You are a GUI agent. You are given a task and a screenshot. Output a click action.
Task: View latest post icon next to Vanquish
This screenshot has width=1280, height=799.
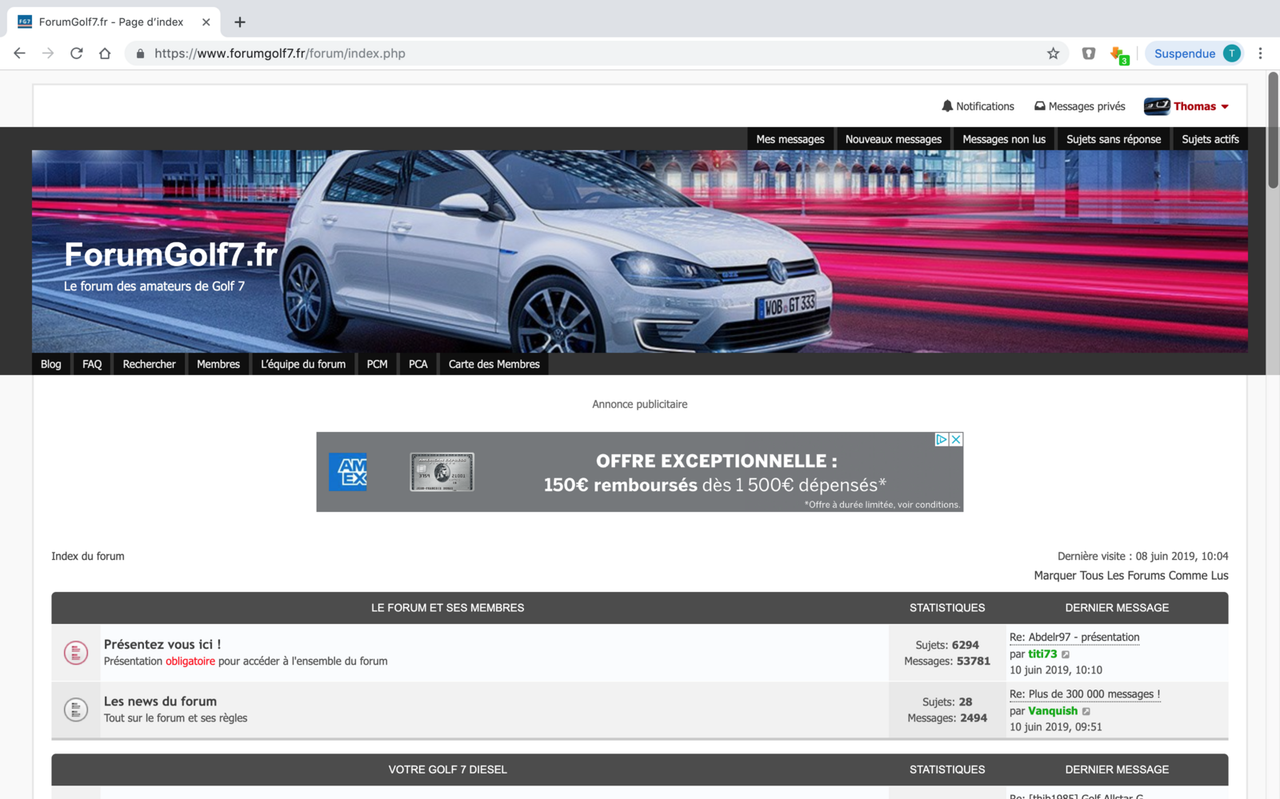1087,712
